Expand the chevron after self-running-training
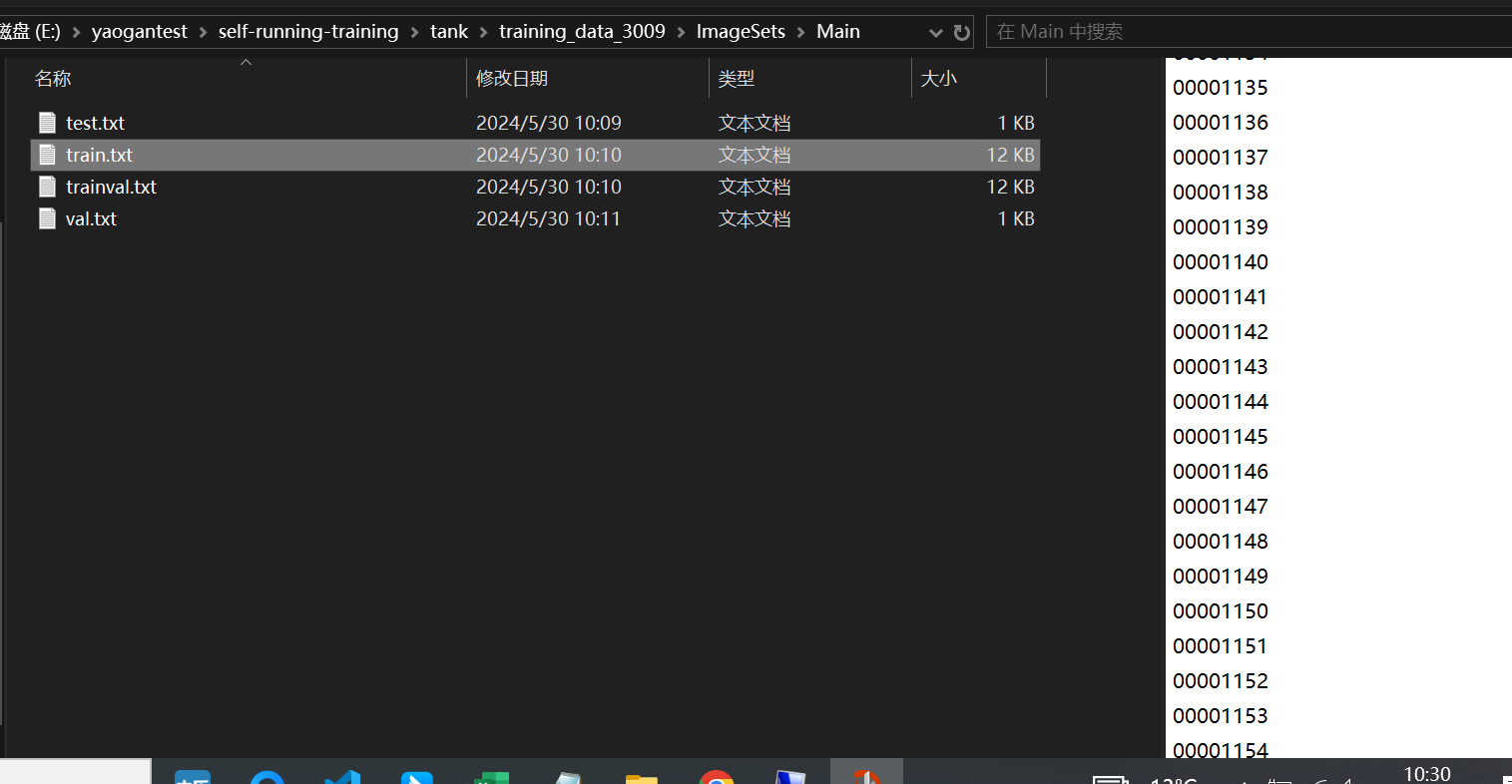 414,32
